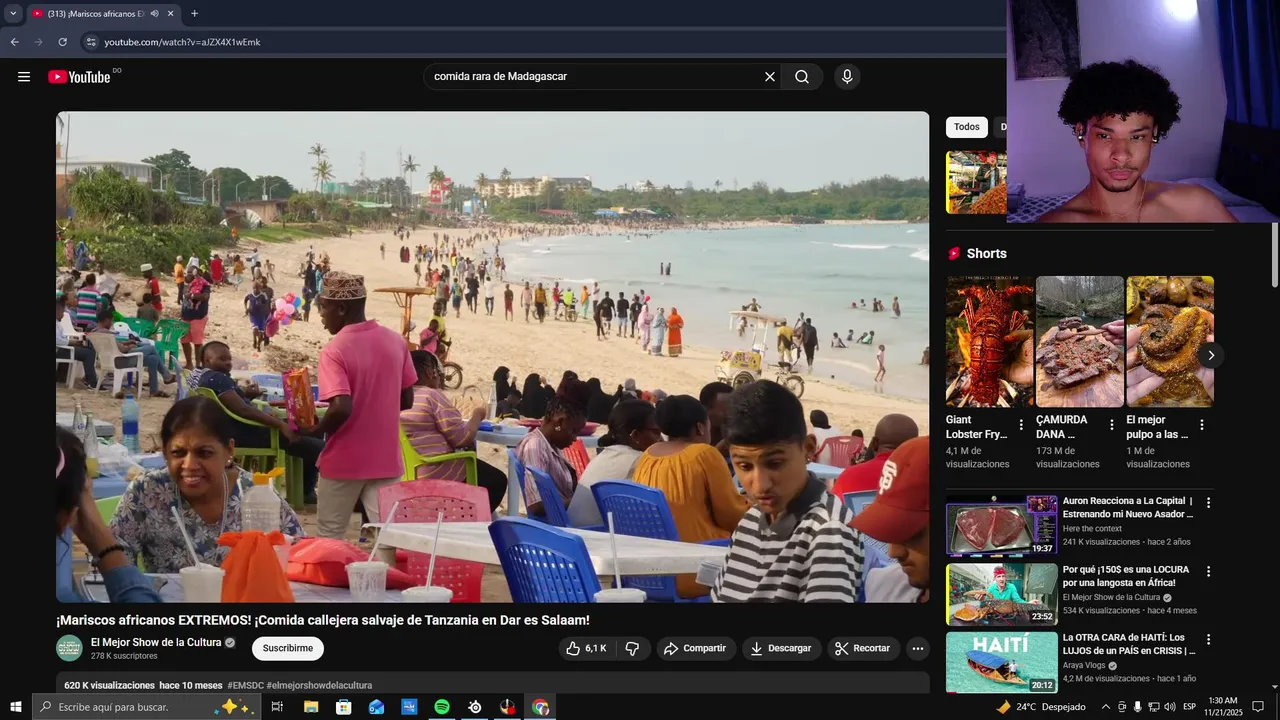
Task: Open options for Giant Lobster Fry short
Action: click(1021, 425)
